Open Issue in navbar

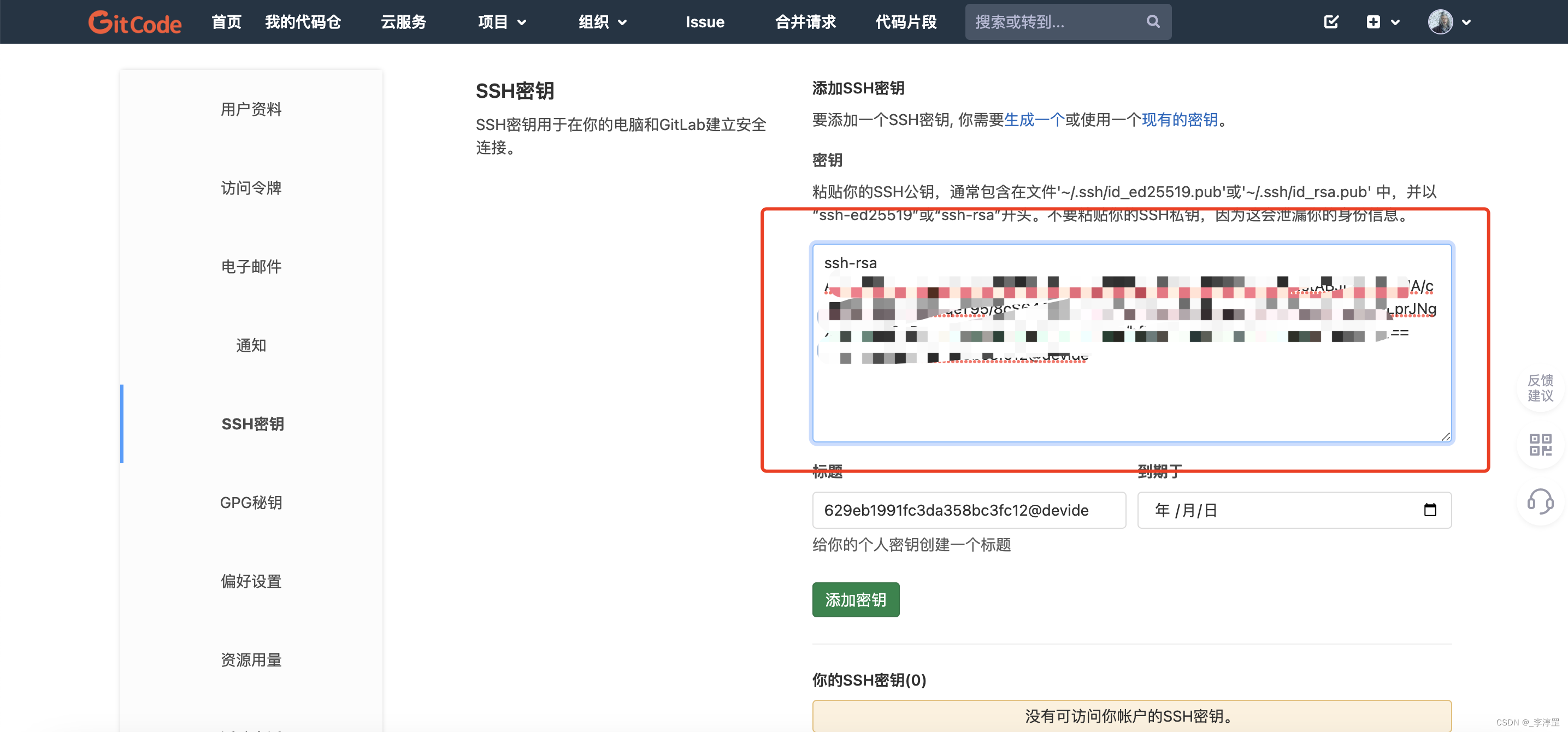pos(705,22)
